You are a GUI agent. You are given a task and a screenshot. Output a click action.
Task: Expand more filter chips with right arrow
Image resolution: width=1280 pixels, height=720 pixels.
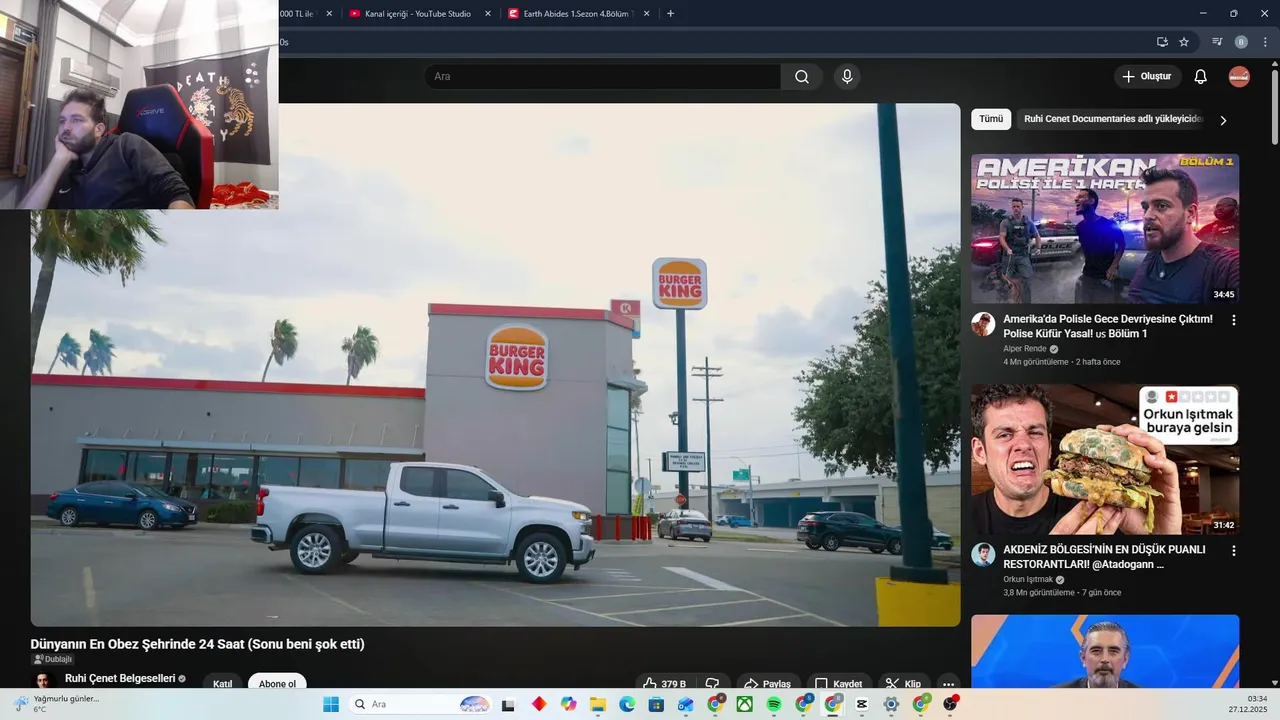pos(1222,120)
